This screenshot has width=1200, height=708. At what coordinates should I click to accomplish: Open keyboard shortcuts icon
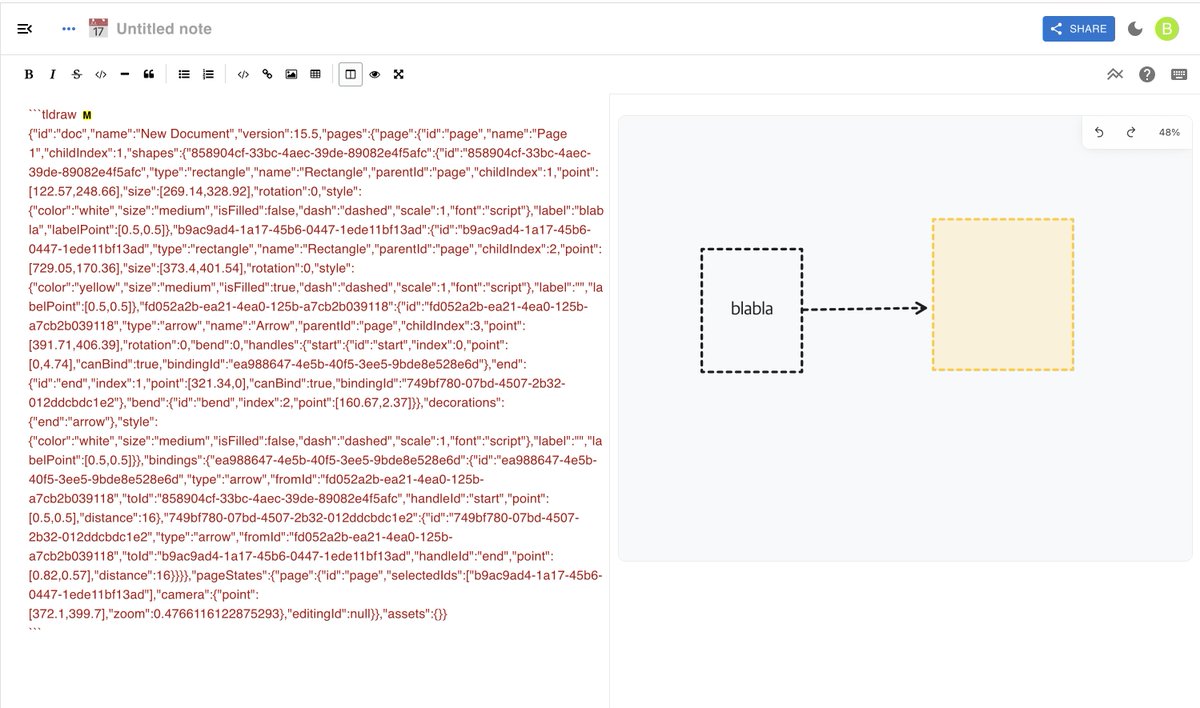click(1179, 74)
